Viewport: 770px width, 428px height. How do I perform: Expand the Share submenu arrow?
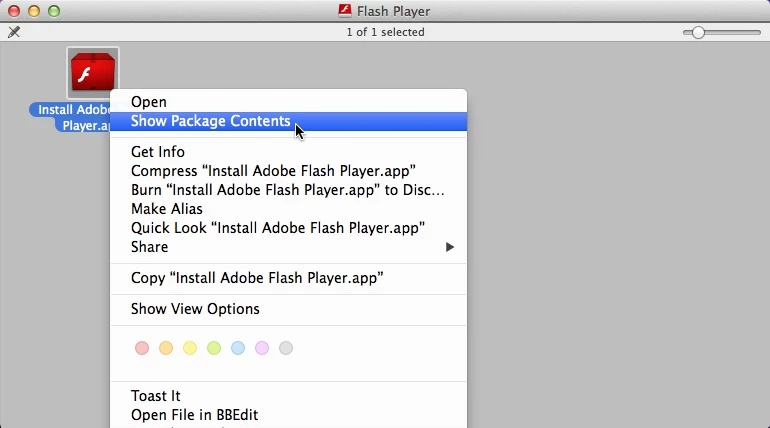450,247
